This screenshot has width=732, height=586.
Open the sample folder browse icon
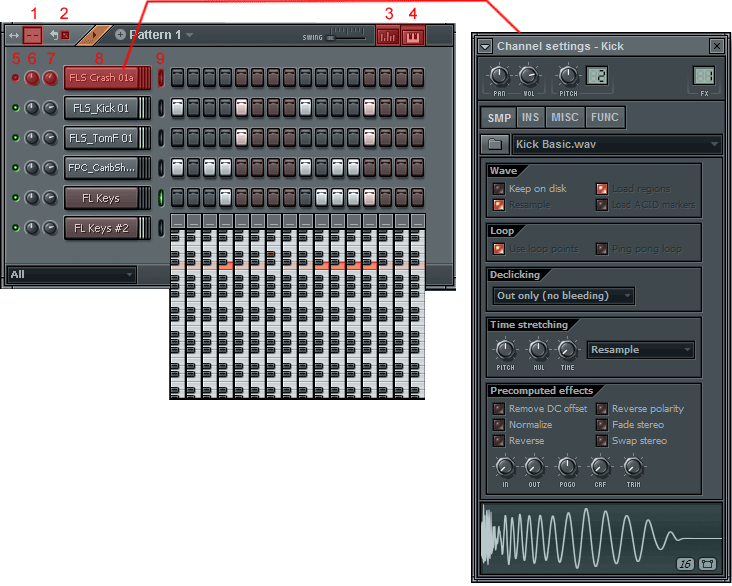pos(495,144)
